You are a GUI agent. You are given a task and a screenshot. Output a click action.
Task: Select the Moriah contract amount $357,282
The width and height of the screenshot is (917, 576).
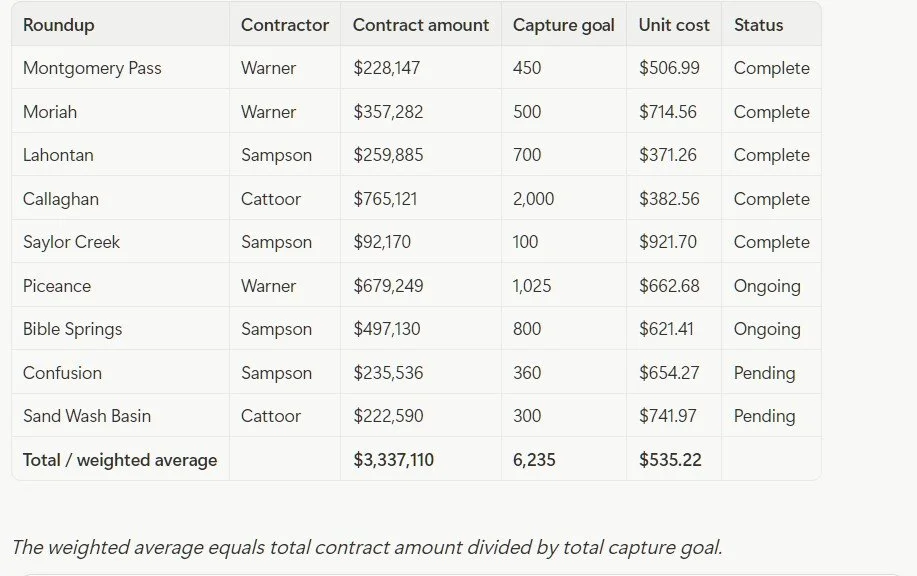tap(388, 112)
